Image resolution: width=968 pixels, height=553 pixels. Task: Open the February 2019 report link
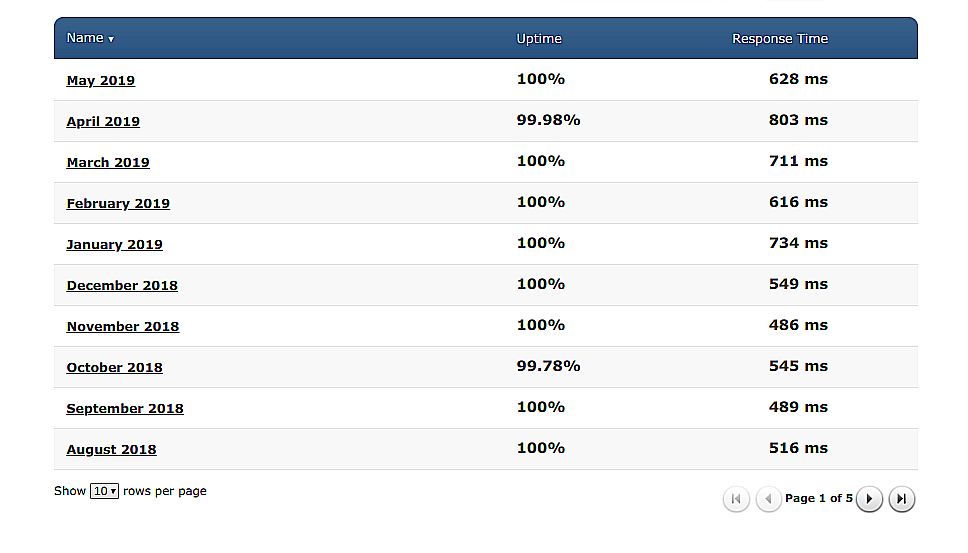(118, 203)
